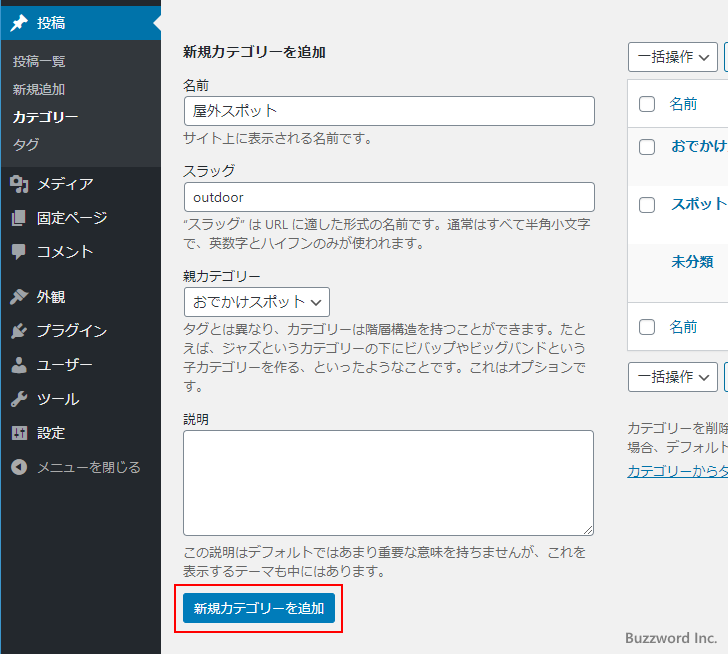Viewport: 728px width, 654px height.
Task: Click the メディア media icon
Action: click(19, 184)
